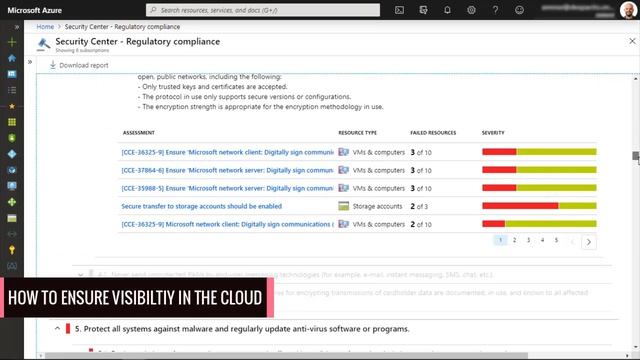Open the green shield icon in sidebar
The image size is (640, 360).
point(12,138)
